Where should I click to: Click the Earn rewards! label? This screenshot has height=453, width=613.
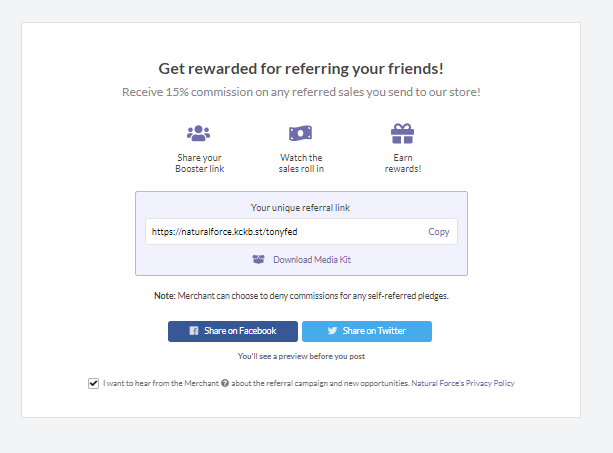click(403, 163)
